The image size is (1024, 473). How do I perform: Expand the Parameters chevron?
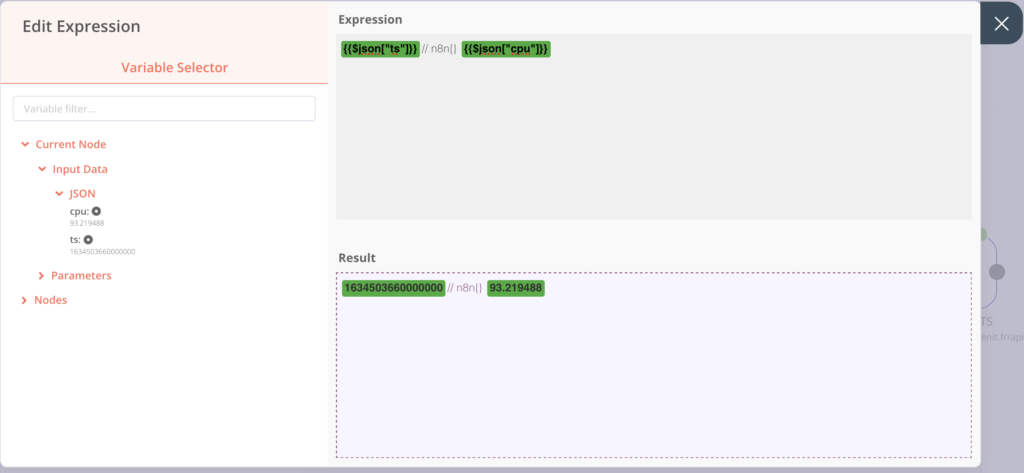tap(42, 276)
